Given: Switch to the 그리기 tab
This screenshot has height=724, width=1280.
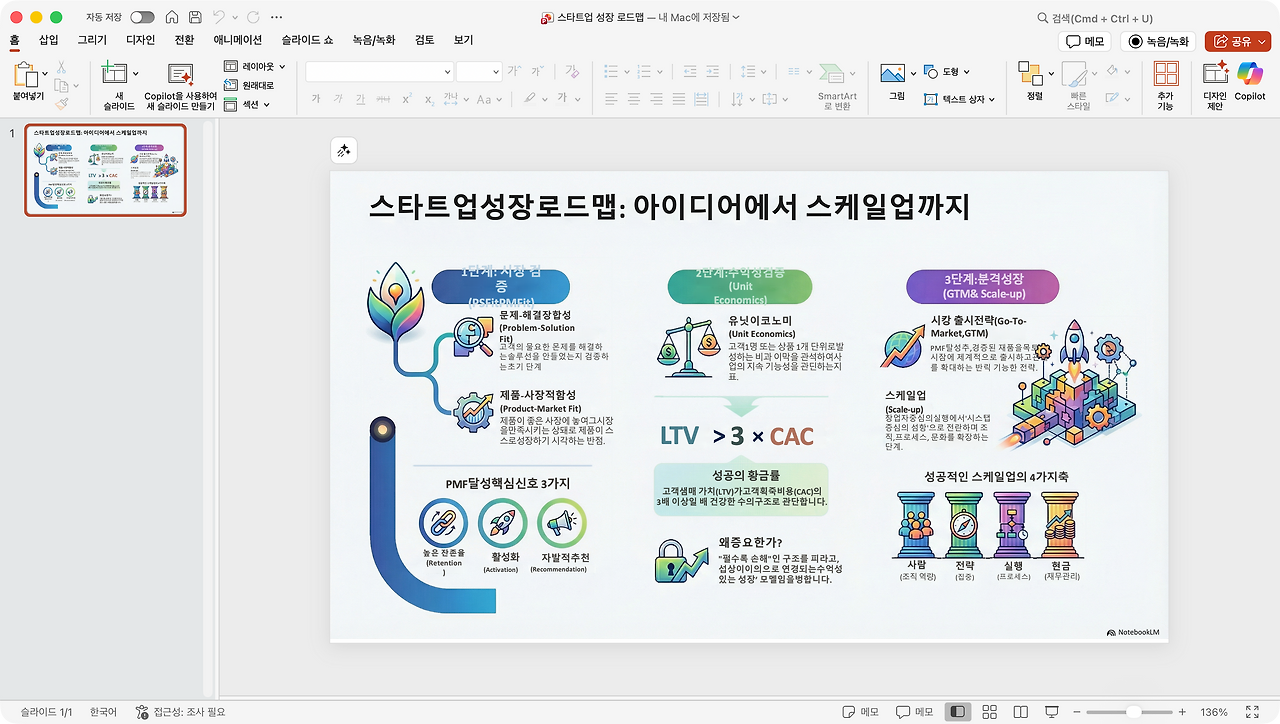Looking at the screenshot, I should click(x=92, y=40).
